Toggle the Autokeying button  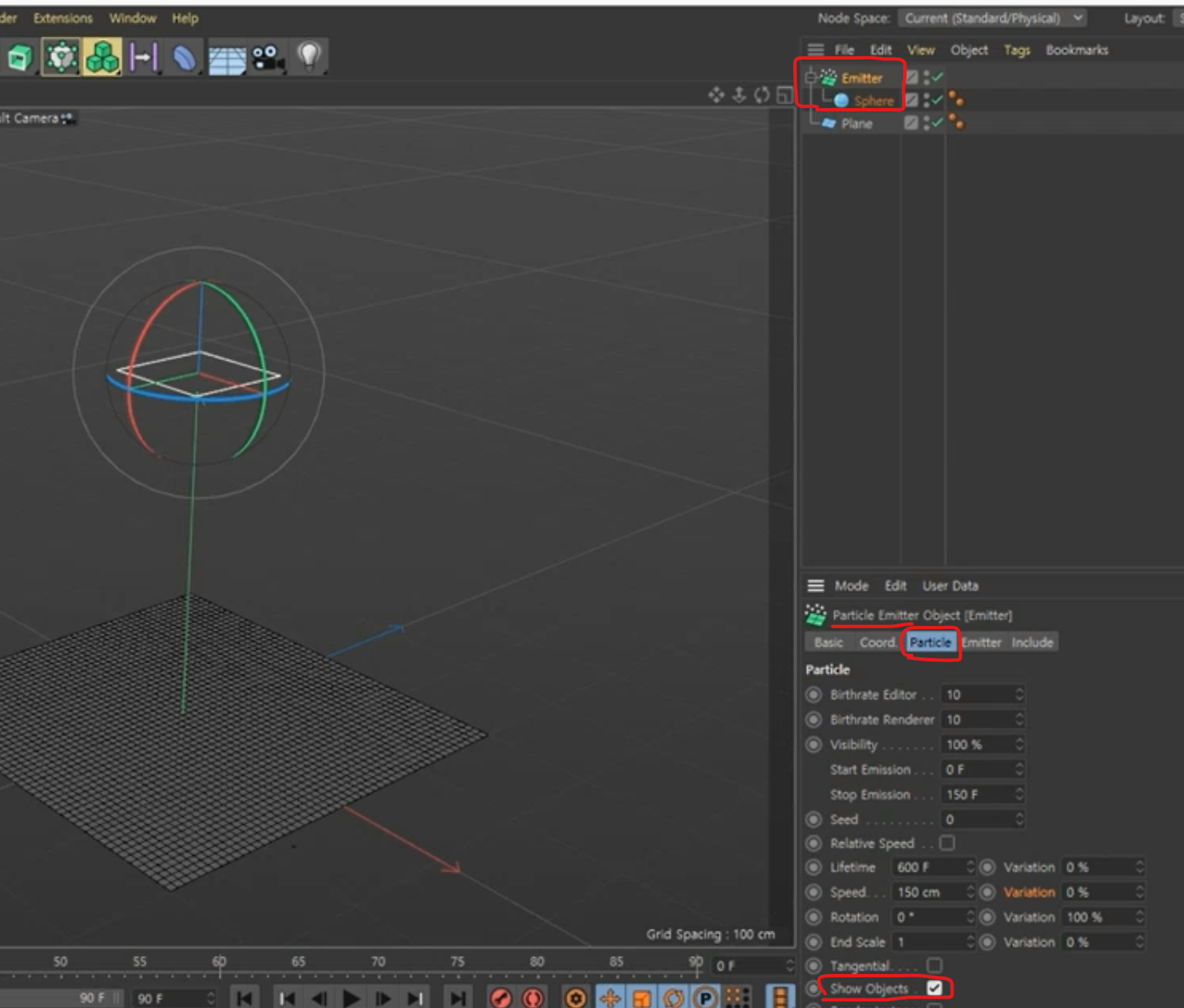coord(533,998)
